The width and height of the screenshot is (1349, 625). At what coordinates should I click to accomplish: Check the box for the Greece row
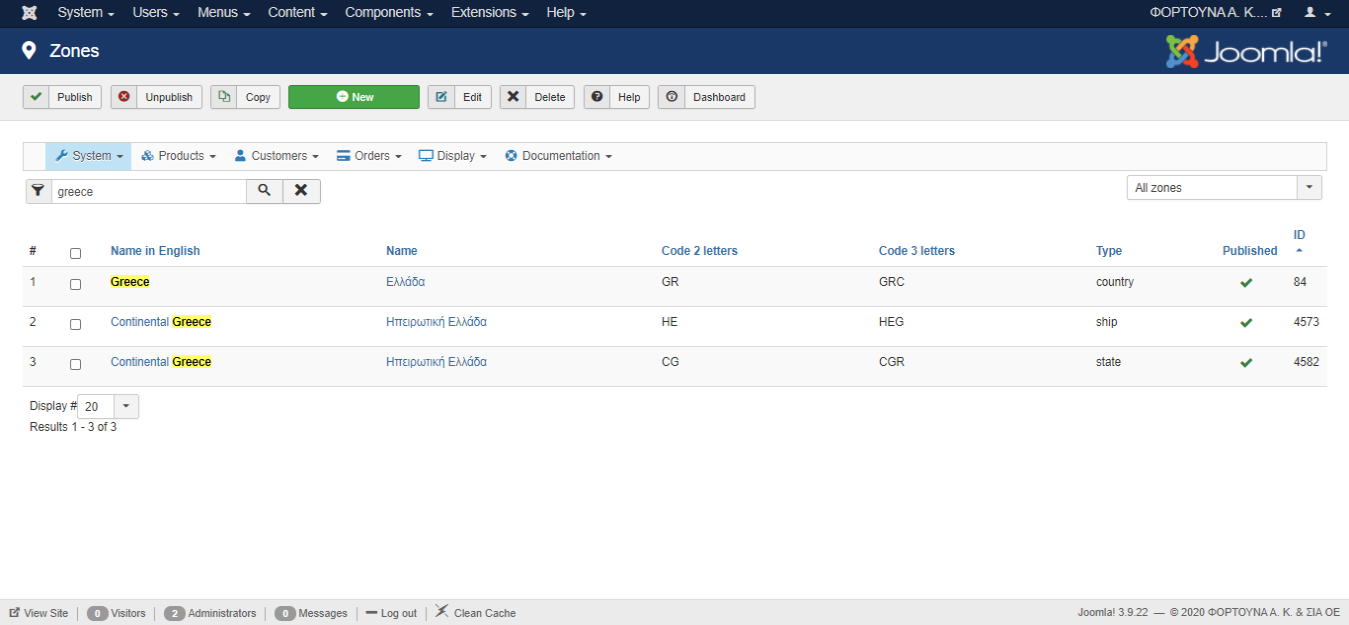pyautogui.click(x=75, y=284)
